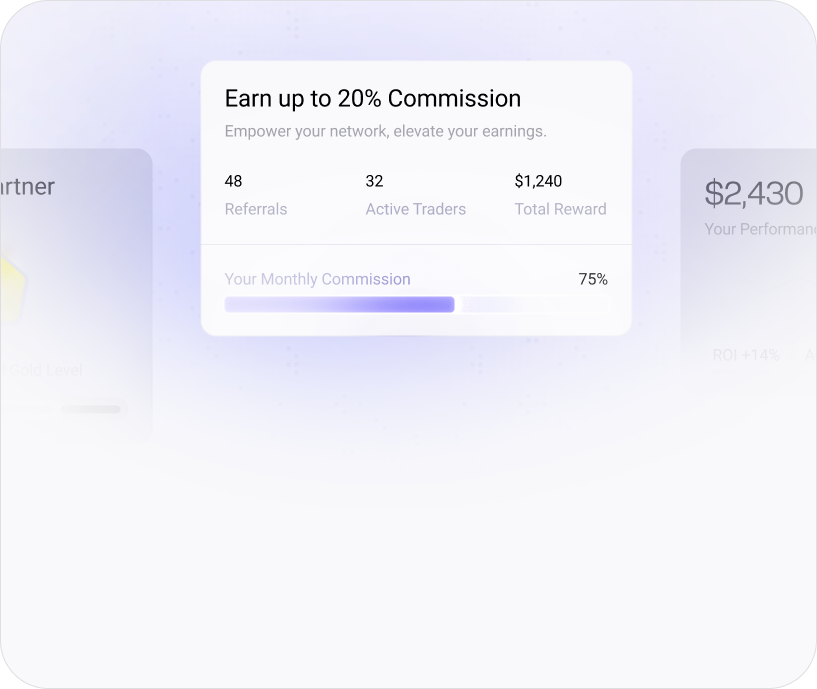817x689 pixels.
Task: Click the Total Reward label
Action: click(560, 209)
